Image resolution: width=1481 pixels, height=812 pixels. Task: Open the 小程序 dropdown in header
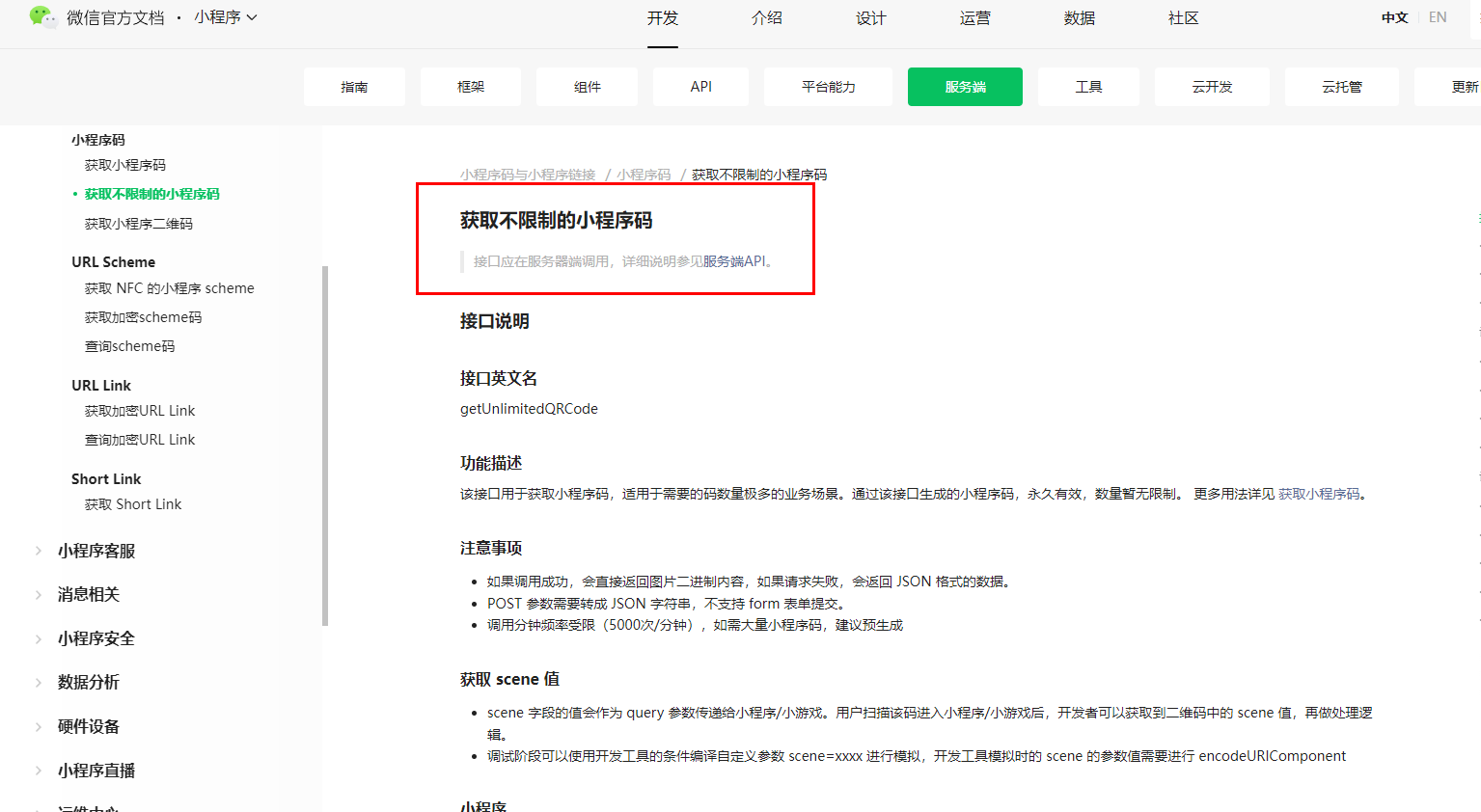[226, 17]
